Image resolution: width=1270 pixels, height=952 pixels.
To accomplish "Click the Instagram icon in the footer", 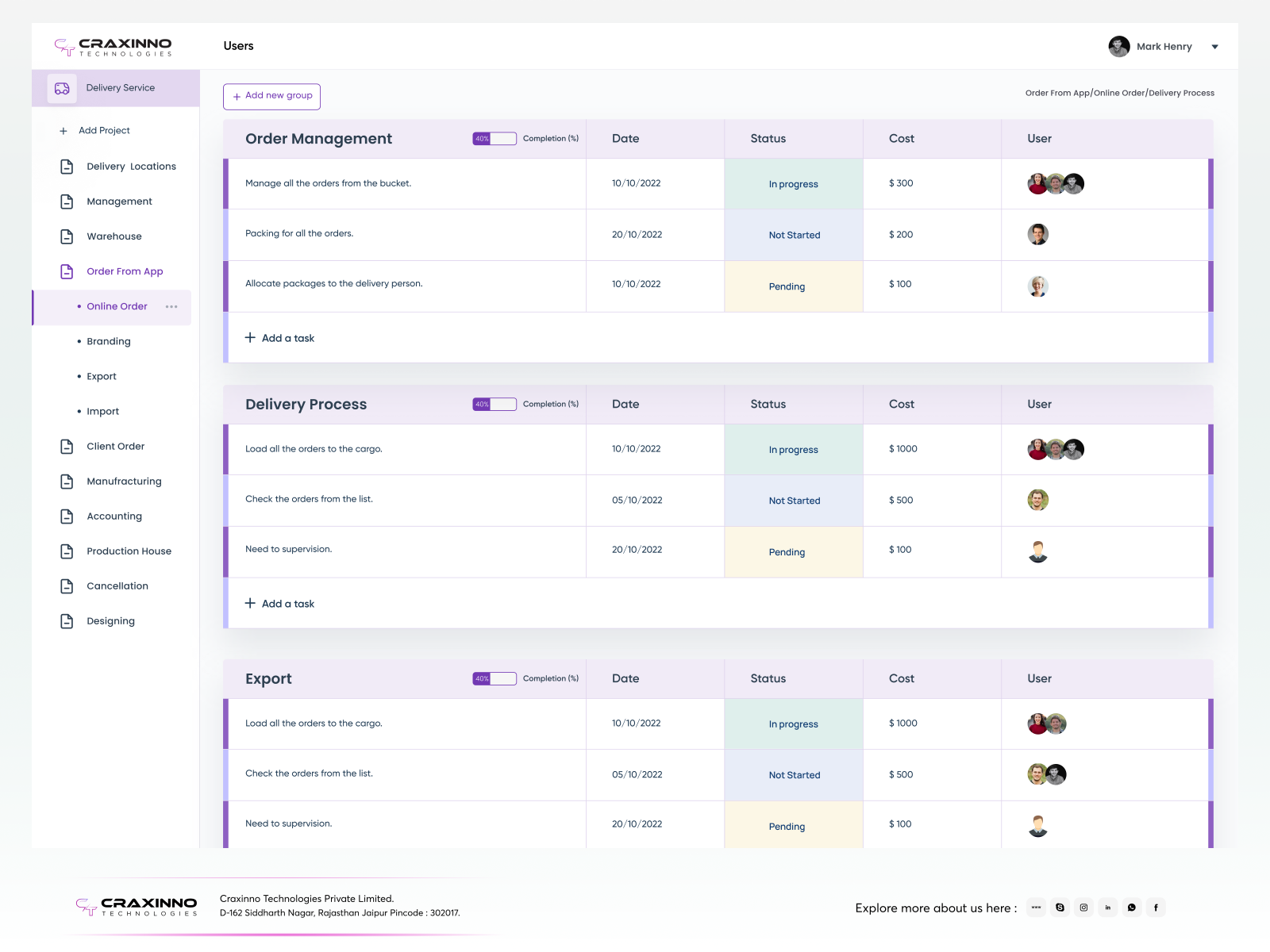I will [1083, 908].
